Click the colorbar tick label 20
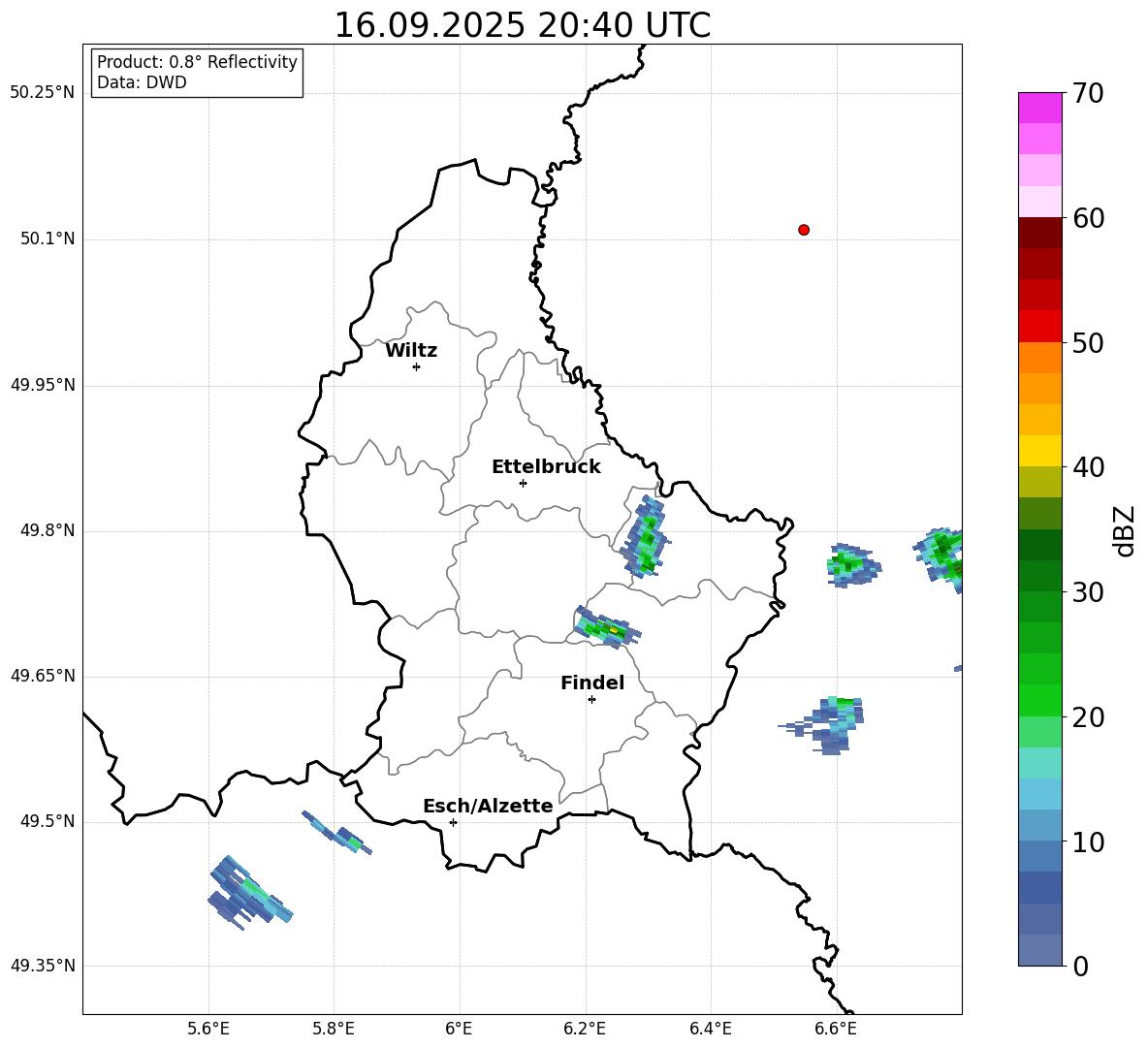Image resolution: width=1148 pixels, height=1048 pixels. coord(1088,717)
